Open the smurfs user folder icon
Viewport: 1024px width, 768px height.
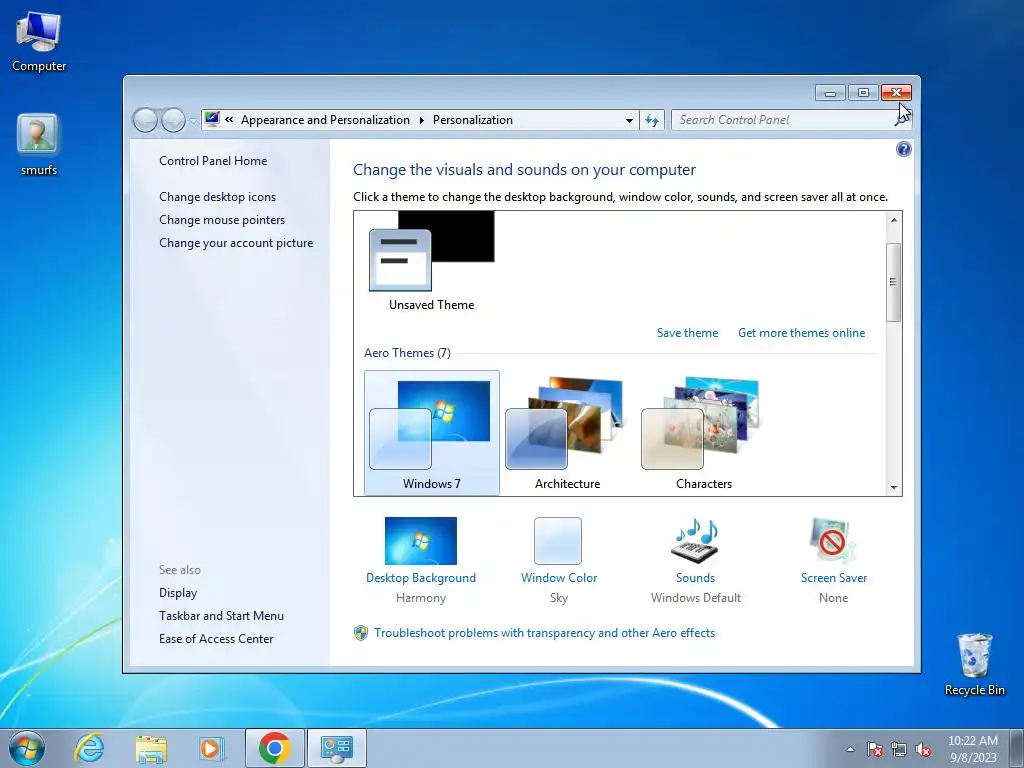[39, 144]
